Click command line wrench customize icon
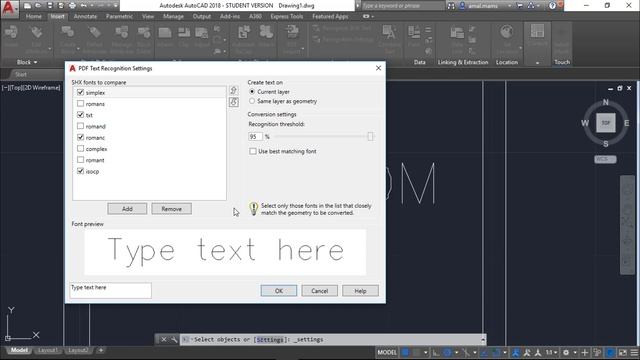The width and height of the screenshot is (640, 360). [x=174, y=340]
